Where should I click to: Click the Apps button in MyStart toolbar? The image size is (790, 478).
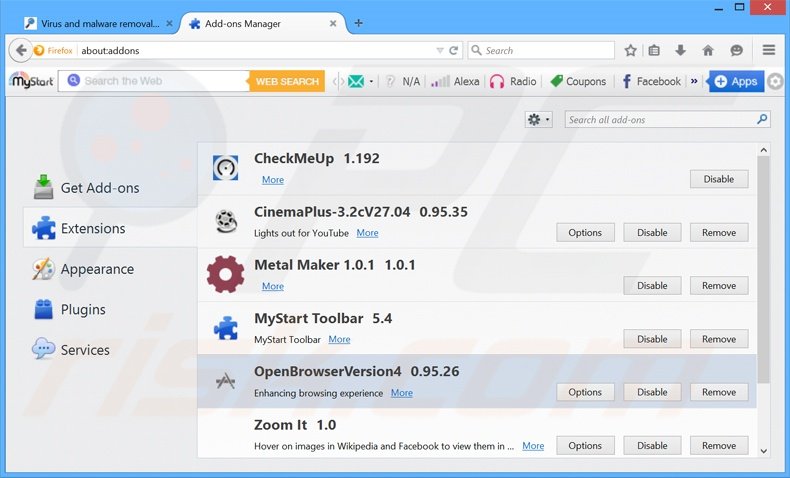(736, 82)
